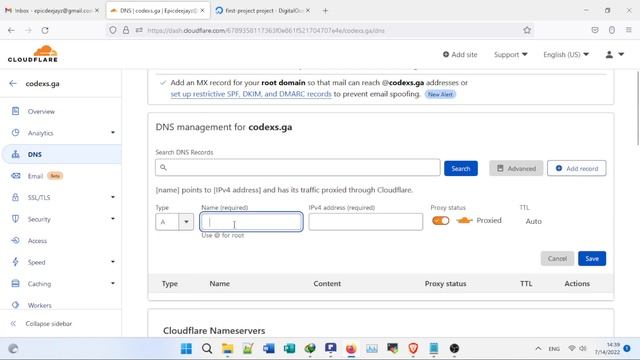
Task: Expand the Analytics submenu arrow
Action: 113,133
